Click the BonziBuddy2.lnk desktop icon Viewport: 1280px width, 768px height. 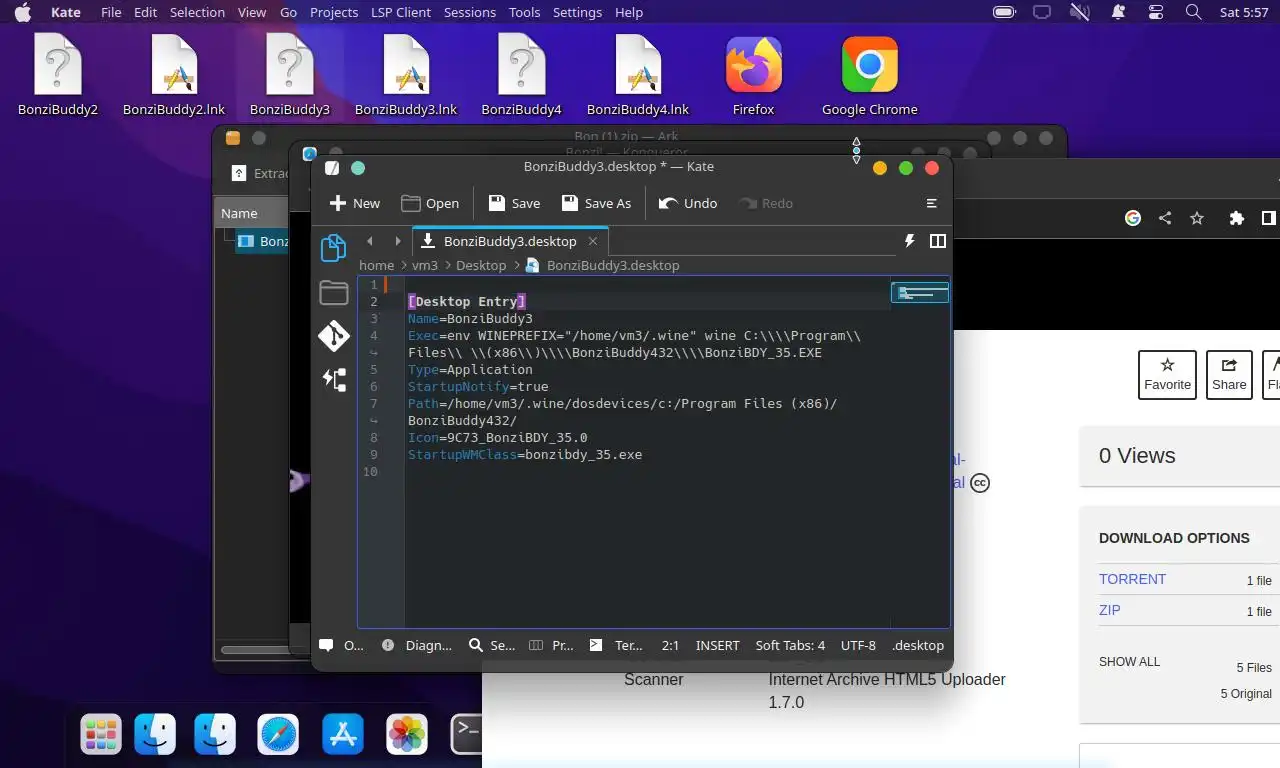tap(174, 77)
